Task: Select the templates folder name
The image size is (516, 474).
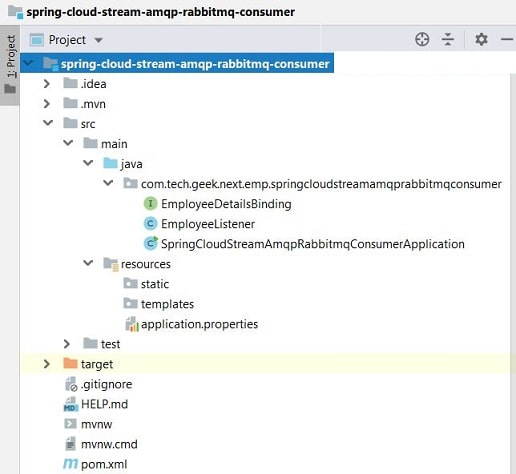Action: [167, 304]
